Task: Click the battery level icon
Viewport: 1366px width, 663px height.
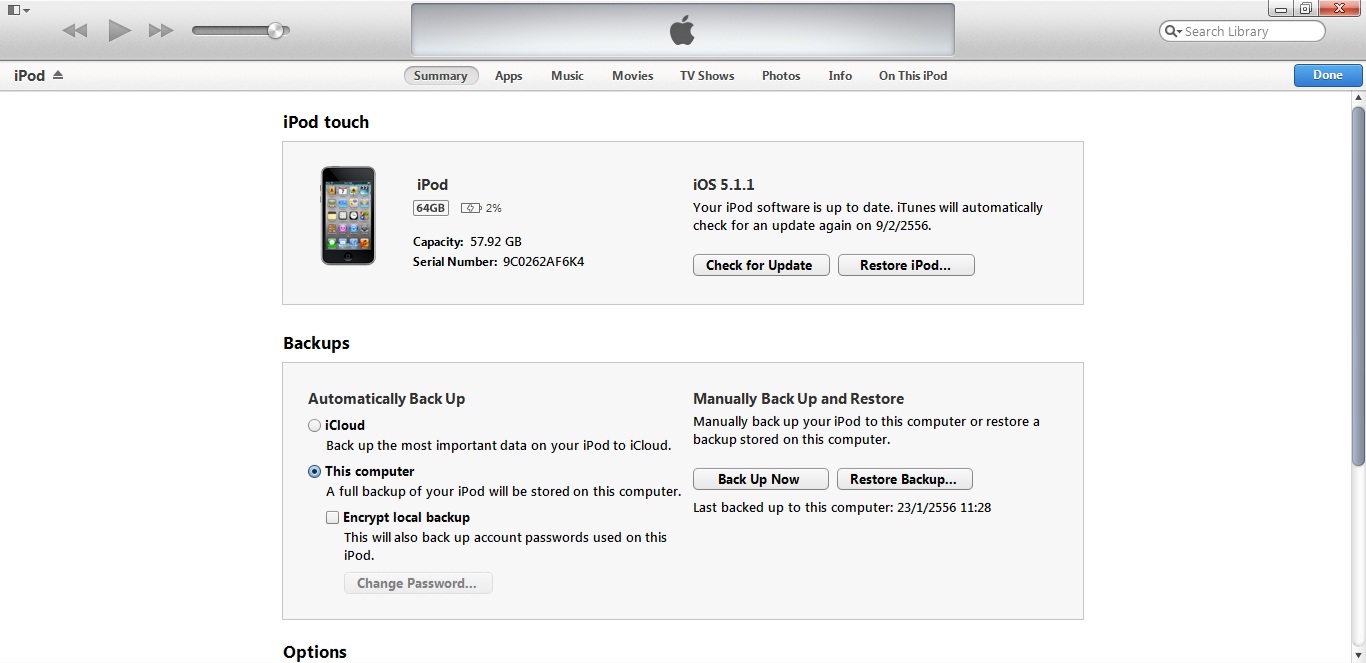Action: (x=471, y=208)
